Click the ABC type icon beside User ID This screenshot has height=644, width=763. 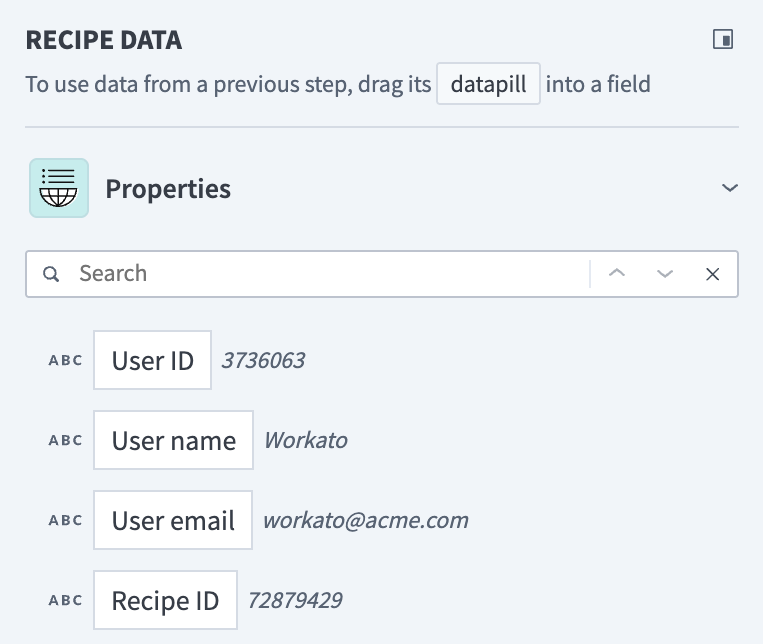click(x=66, y=360)
